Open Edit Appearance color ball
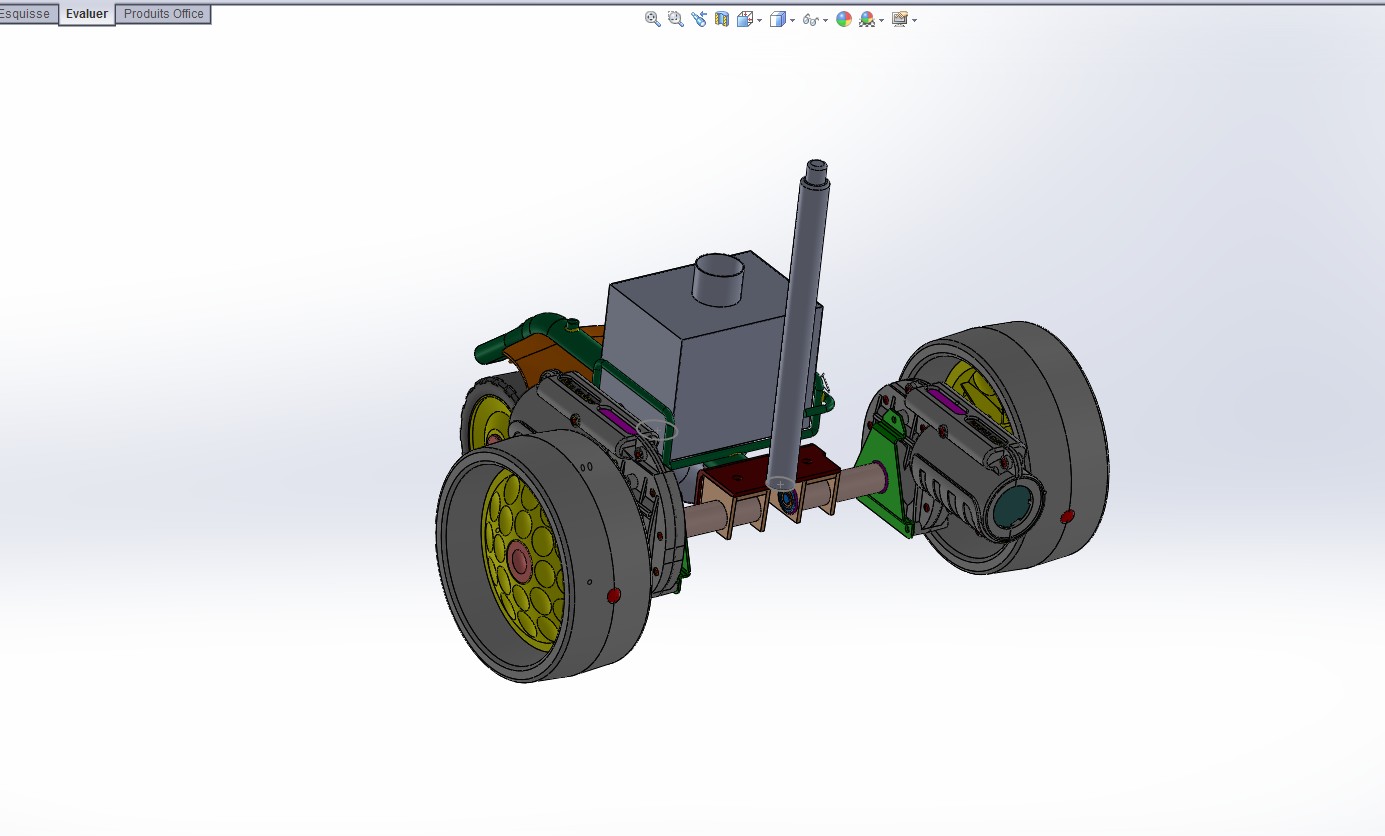 click(x=844, y=19)
